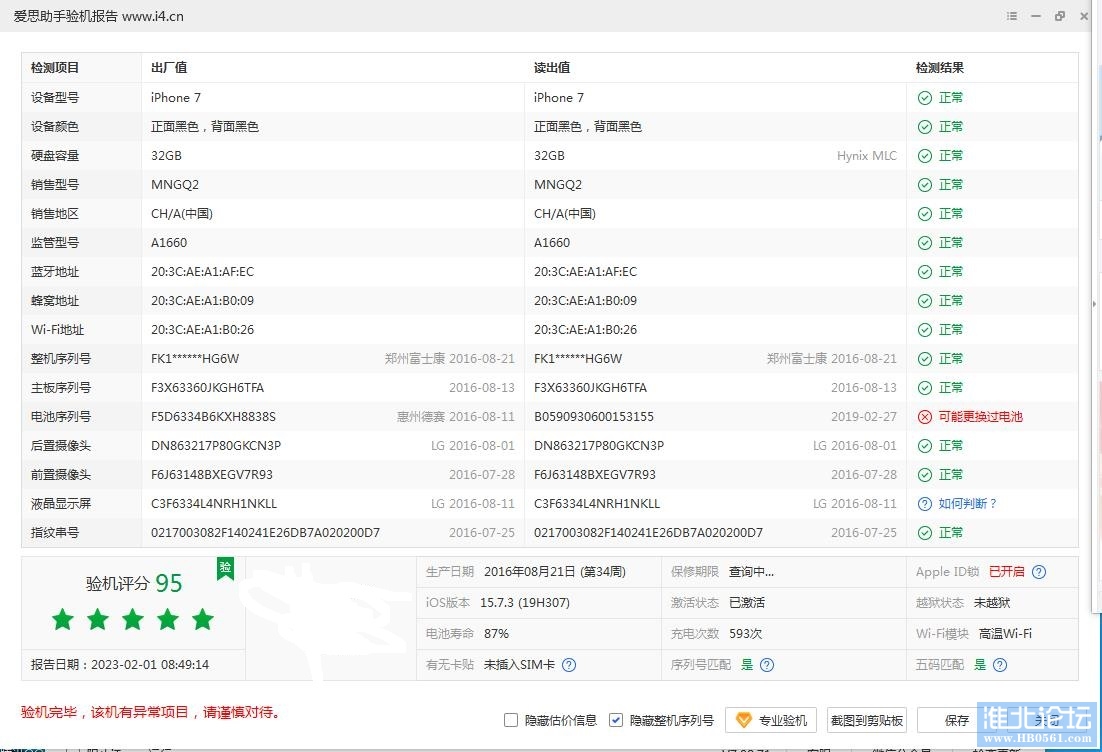Click question icon next to 序列号匹配
Image resolution: width=1102 pixels, height=752 pixels.
pyautogui.click(x=767, y=664)
